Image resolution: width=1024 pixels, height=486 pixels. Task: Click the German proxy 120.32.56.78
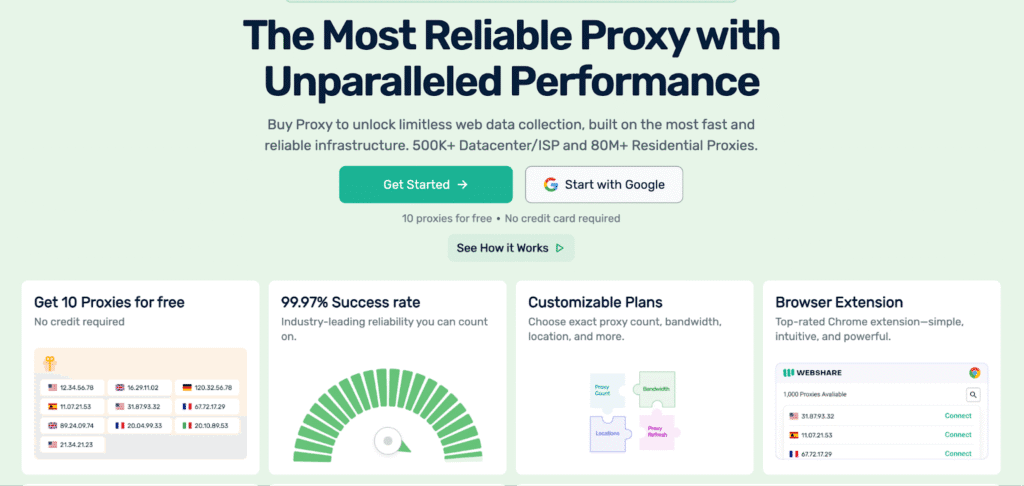(x=207, y=387)
